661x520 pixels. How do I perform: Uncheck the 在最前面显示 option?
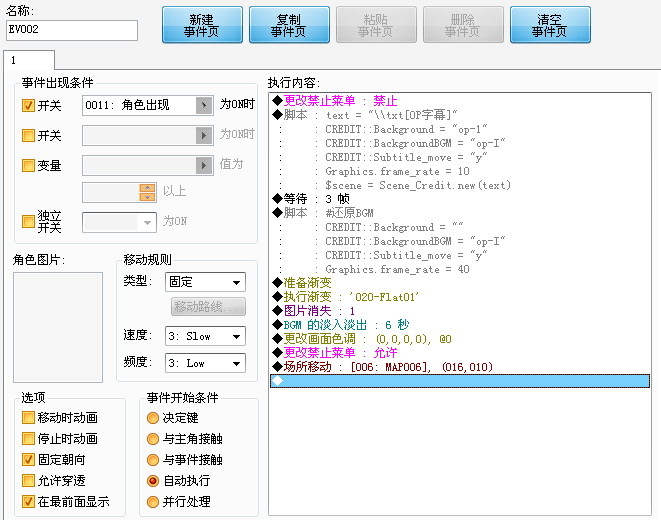pyautogui.click(x=28, y=501)
